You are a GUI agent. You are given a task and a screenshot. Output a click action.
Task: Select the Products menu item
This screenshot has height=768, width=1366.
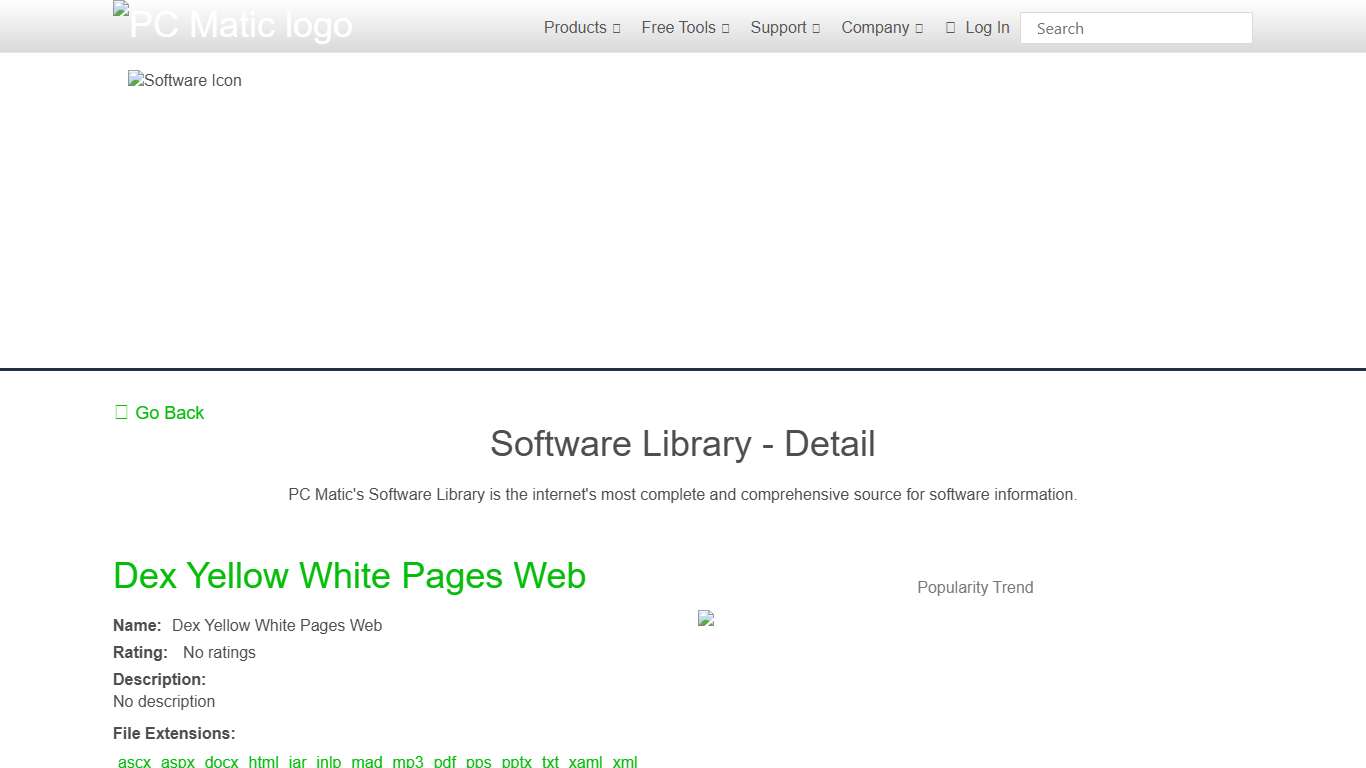575,27
